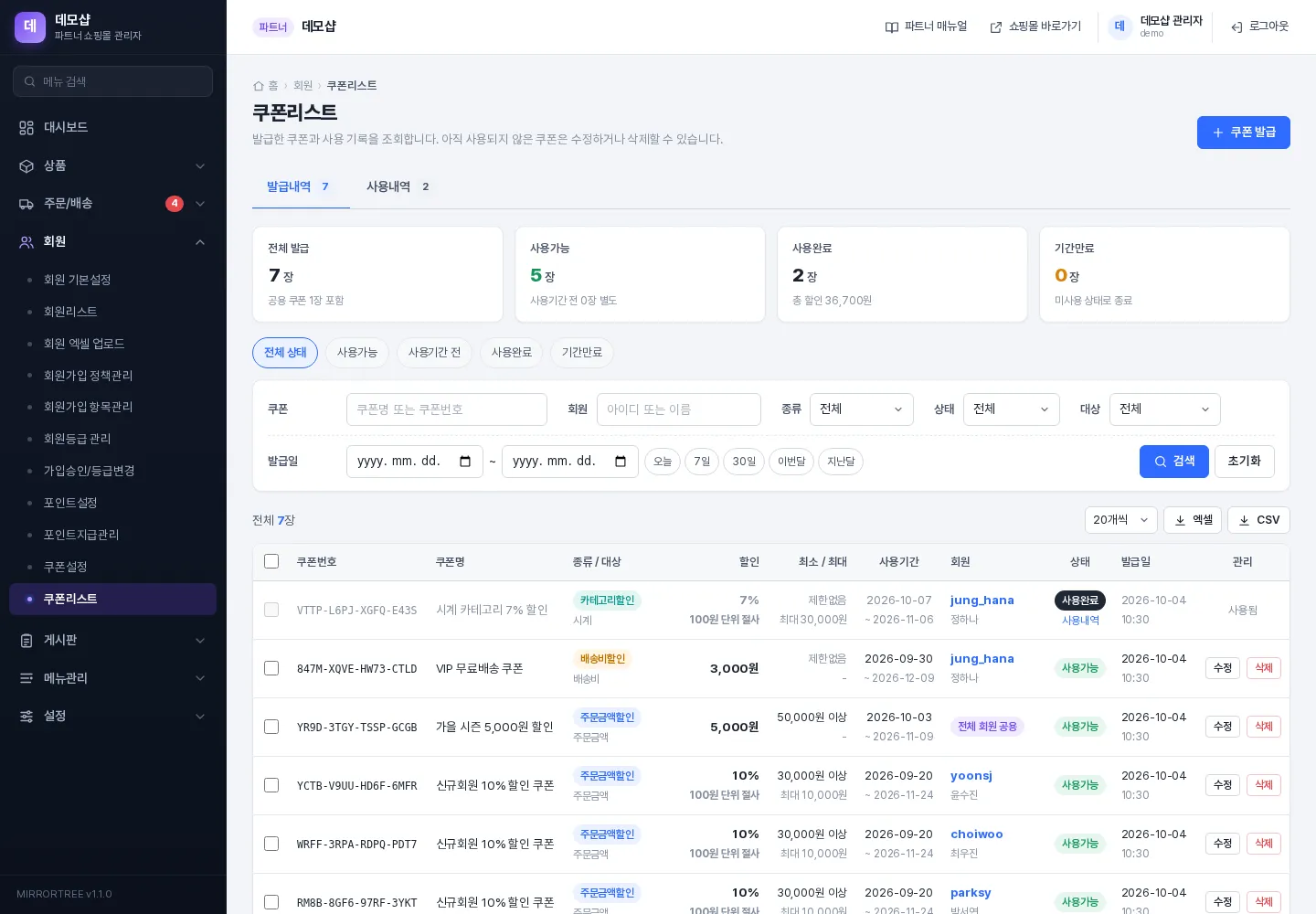This screenshot has width=1316, height=914.
Task: Click the 쿠폰 발급 button
Action: (1244, 133)
